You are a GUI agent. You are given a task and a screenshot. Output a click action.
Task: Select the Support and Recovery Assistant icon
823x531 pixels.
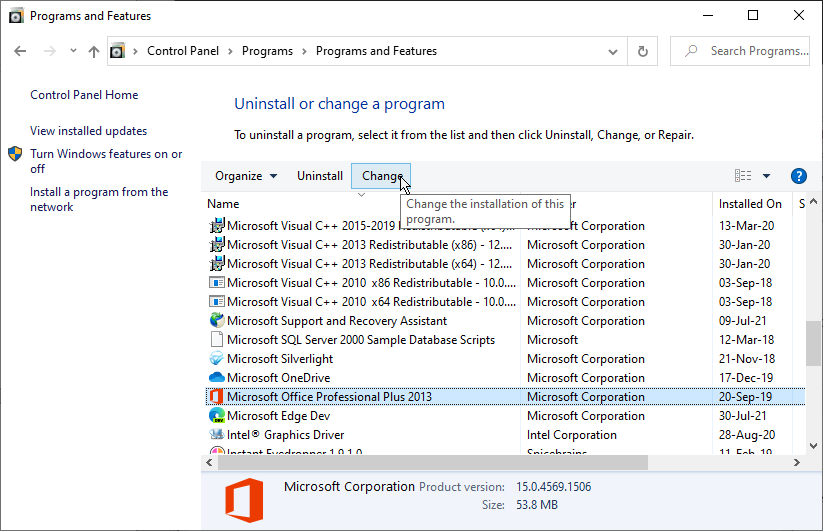tap(217, 321)
